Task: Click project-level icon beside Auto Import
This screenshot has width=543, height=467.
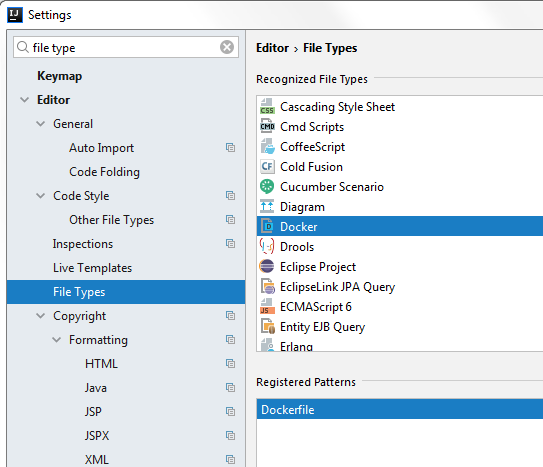Action: click(x=230, y=147)
